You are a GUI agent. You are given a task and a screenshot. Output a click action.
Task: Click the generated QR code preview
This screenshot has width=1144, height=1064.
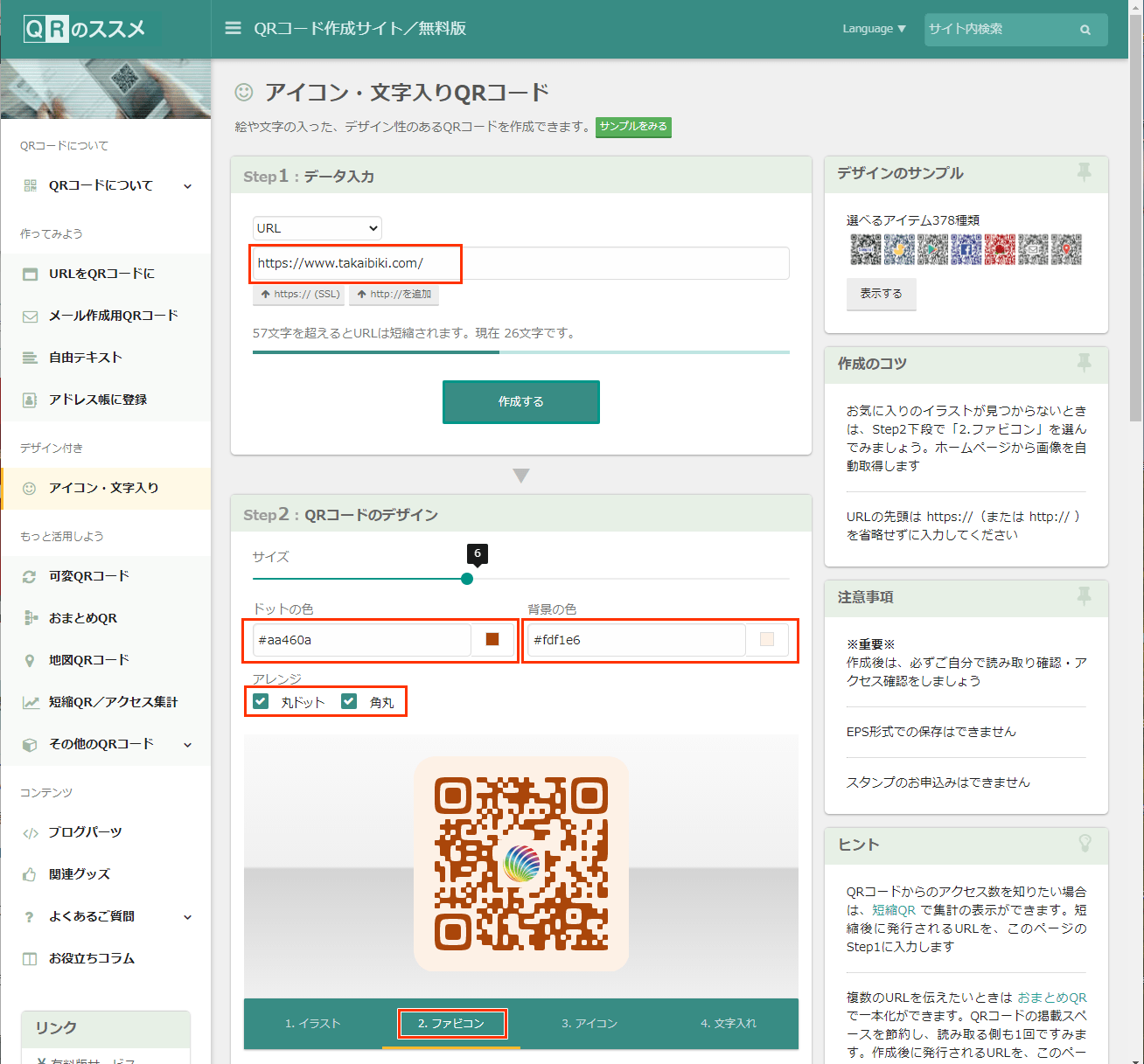pos(521,864)
